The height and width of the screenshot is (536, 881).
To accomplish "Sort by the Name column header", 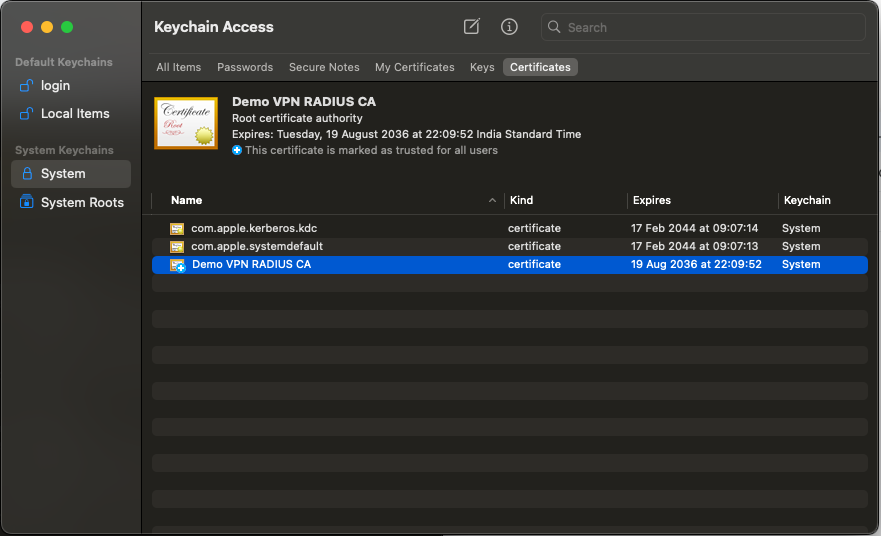I will pos(187,200).
